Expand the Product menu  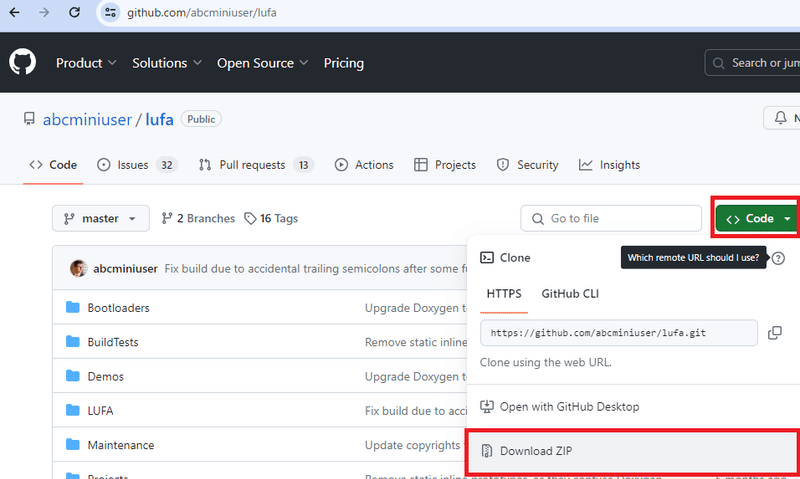tap(86, 63)
